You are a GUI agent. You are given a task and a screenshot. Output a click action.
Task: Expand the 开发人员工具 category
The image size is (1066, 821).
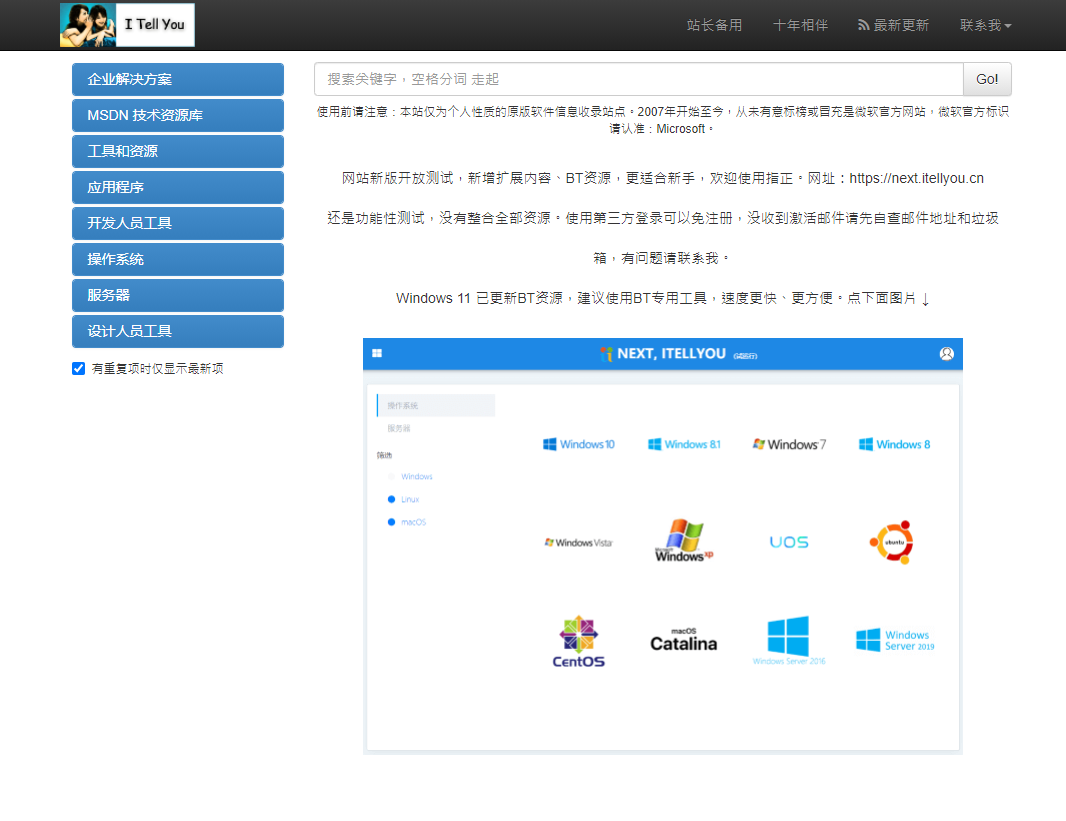coord(178,224)
